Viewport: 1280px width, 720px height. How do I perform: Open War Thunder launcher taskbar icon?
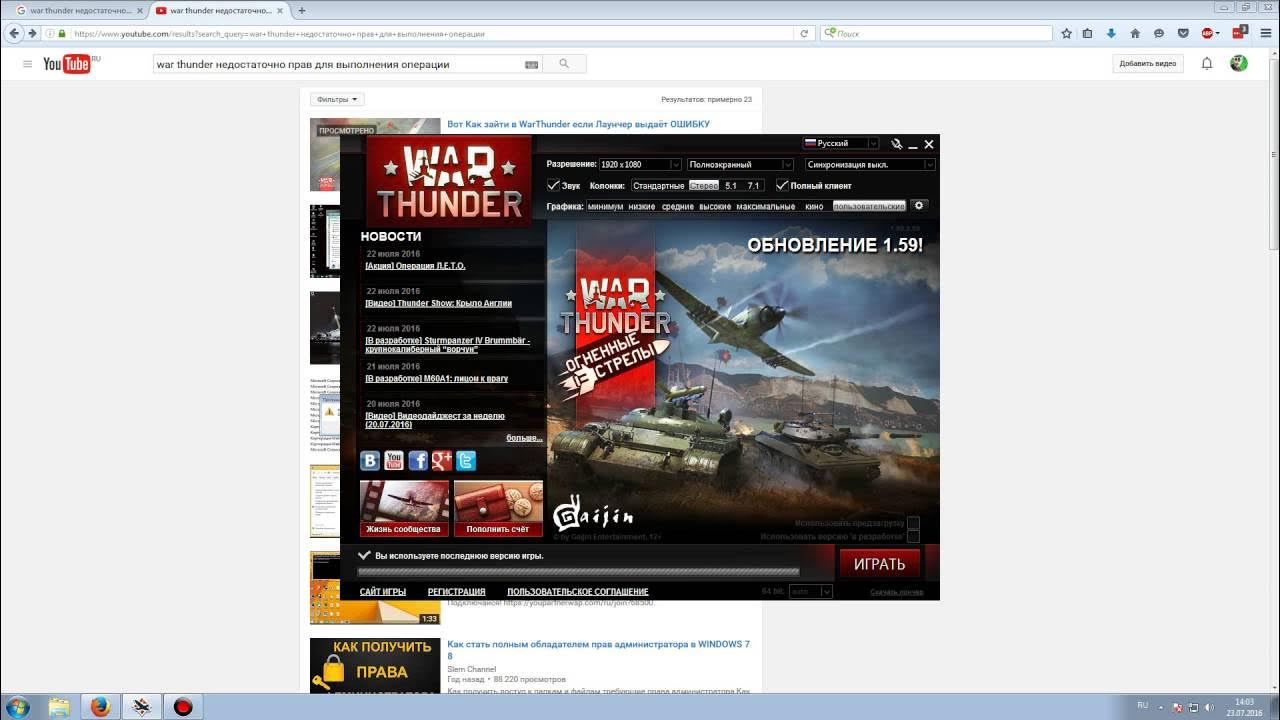(x=141, y=707)
